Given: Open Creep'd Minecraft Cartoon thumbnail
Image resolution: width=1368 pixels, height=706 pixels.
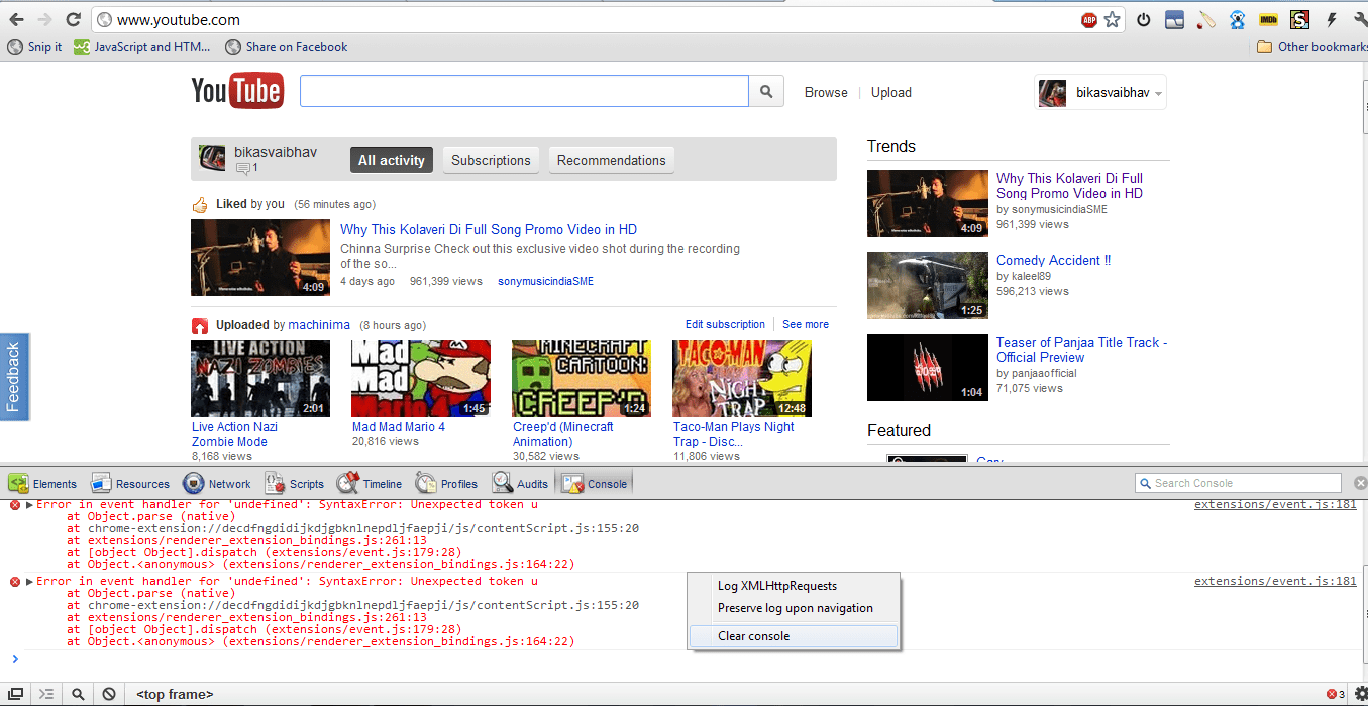Looking at the screenshot, I should point(581,378).
